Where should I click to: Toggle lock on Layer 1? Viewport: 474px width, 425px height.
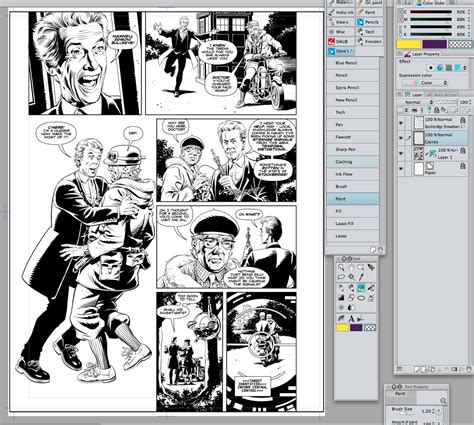(463, 151)
